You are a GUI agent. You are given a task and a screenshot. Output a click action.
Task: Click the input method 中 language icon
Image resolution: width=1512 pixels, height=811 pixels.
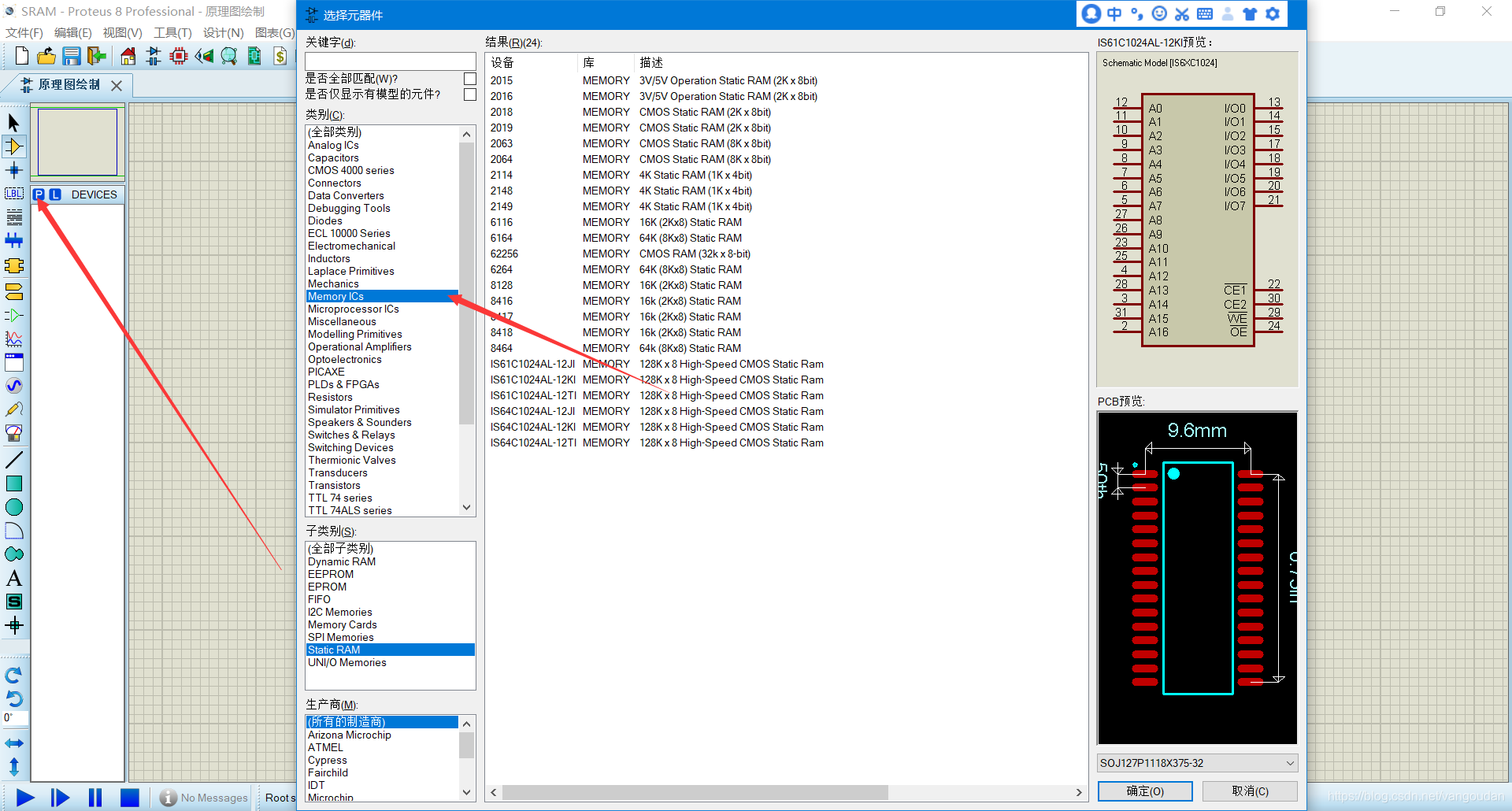(x=1114, y=13)
